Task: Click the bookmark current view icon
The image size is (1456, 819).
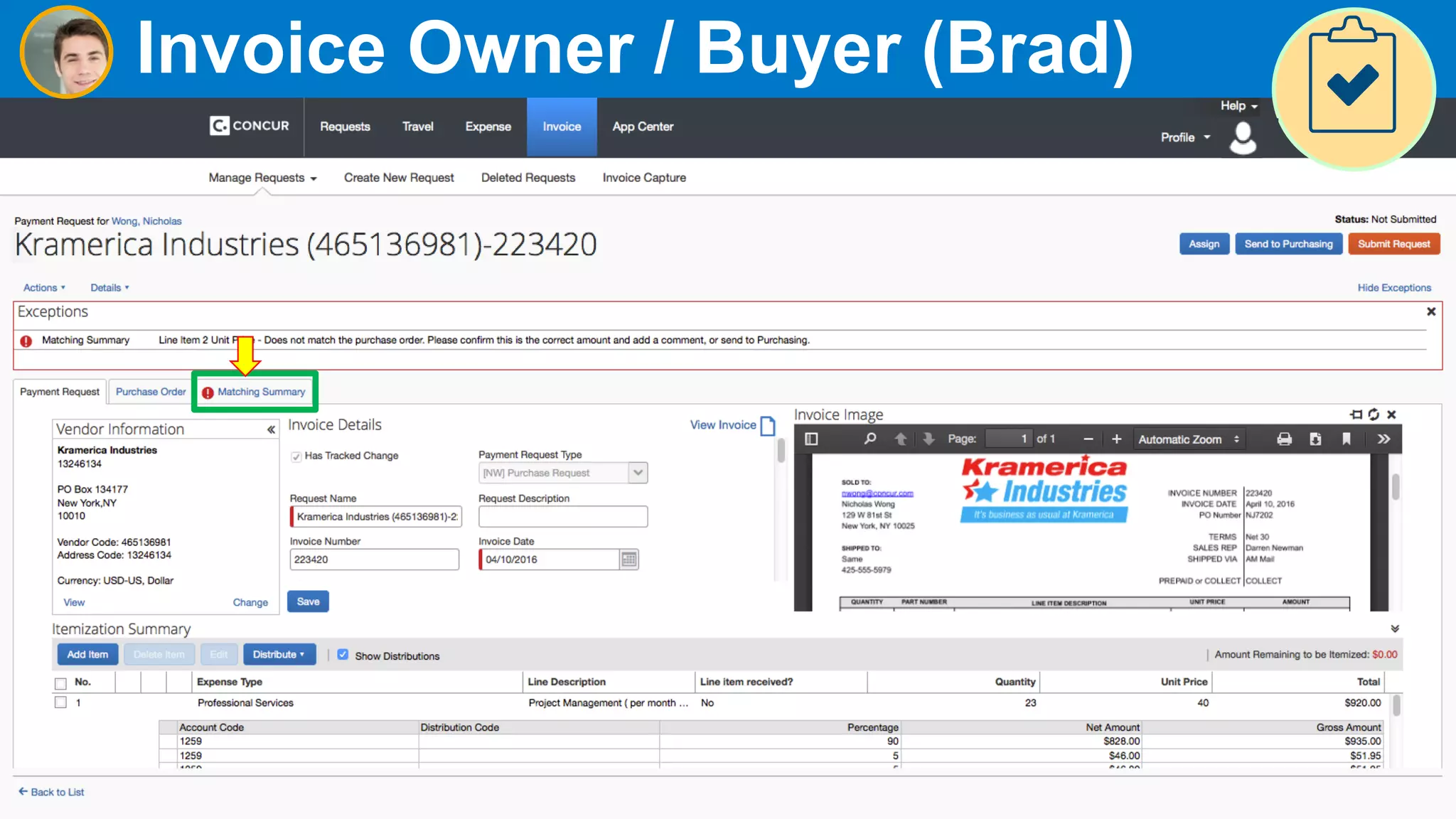Action: [1346, 439]
